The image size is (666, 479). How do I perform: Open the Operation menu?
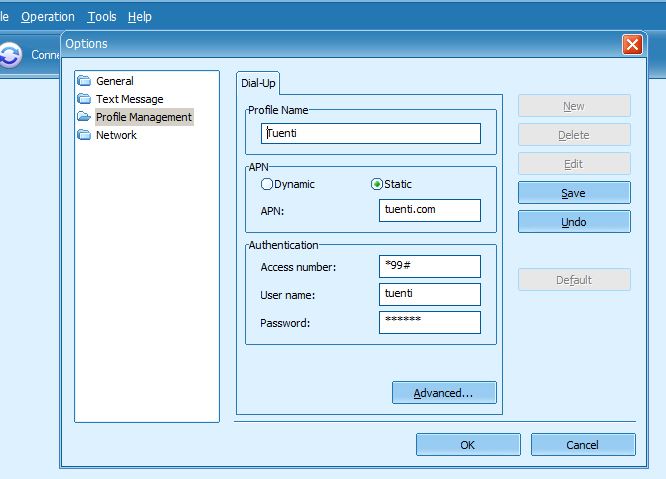coord(48,17)
